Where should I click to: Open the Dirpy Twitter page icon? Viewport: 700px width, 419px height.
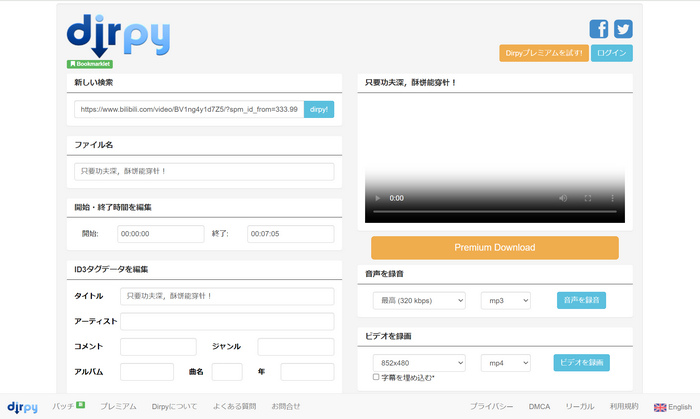pos(623,29)
